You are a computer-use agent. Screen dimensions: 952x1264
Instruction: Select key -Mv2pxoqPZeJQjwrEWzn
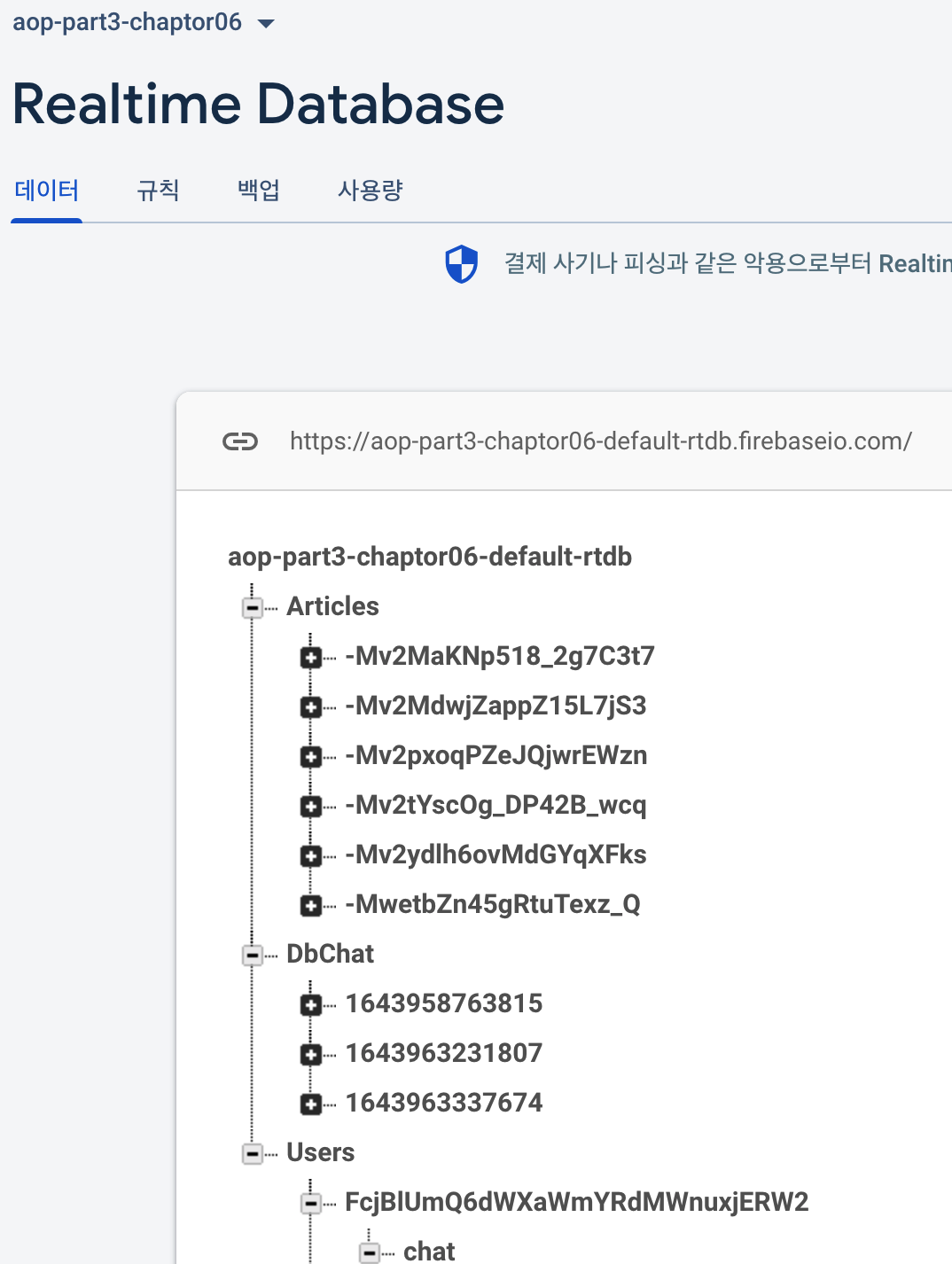coord(496,755)
